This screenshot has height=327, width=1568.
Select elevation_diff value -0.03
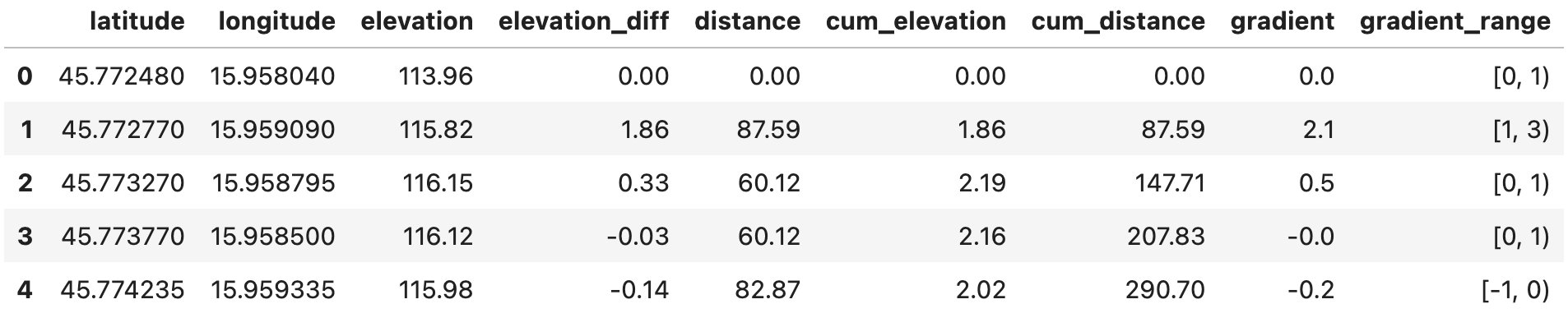click(x=638, y=237)
